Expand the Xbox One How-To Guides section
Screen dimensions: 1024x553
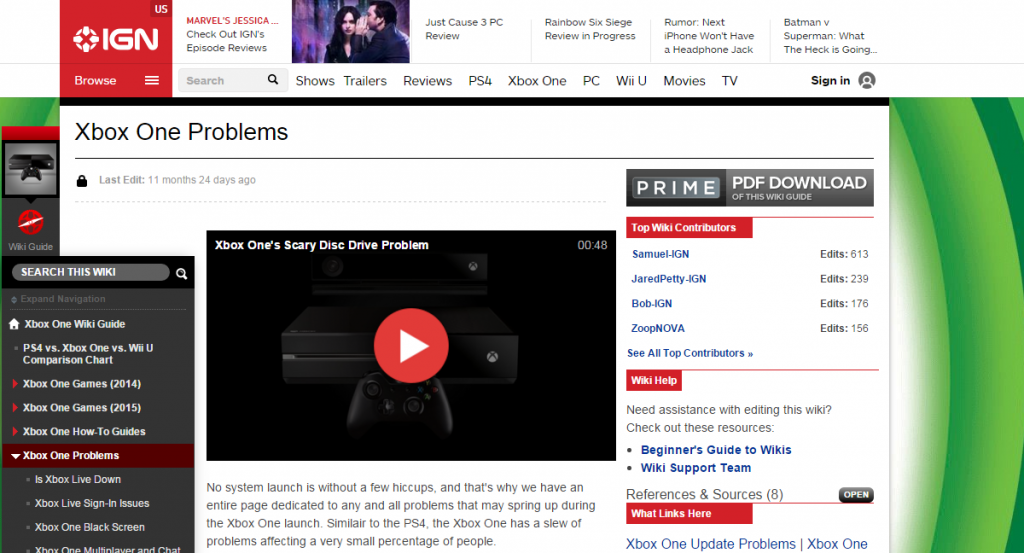14,432
